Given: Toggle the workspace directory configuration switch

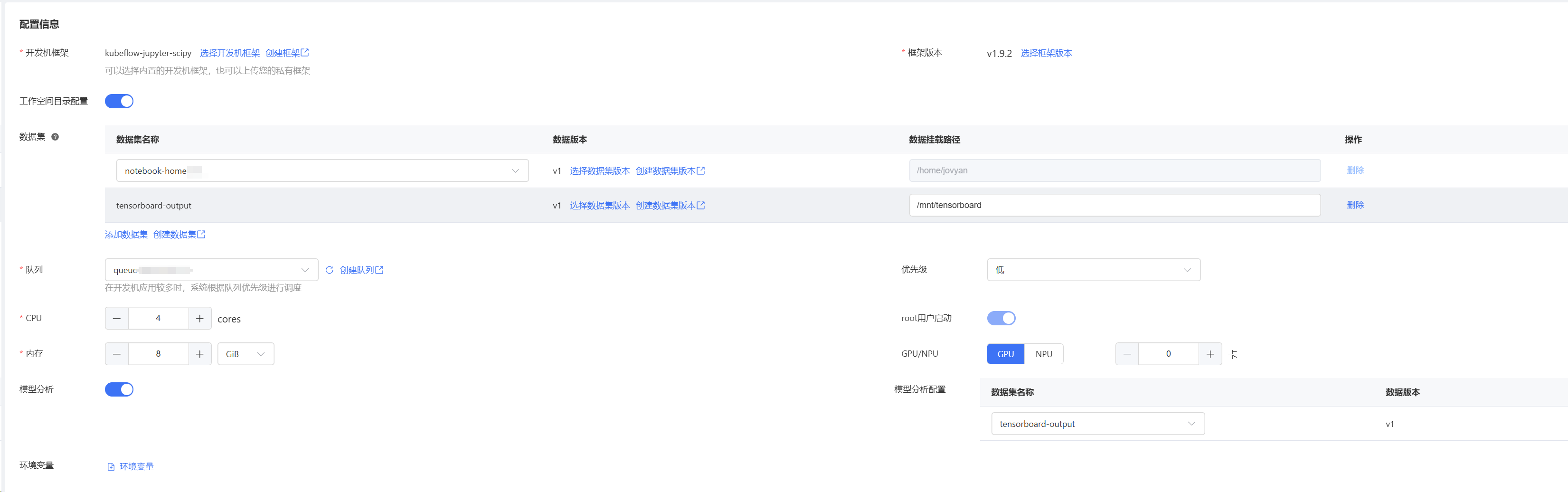Looking at the screenshot, I should point(119,101).
